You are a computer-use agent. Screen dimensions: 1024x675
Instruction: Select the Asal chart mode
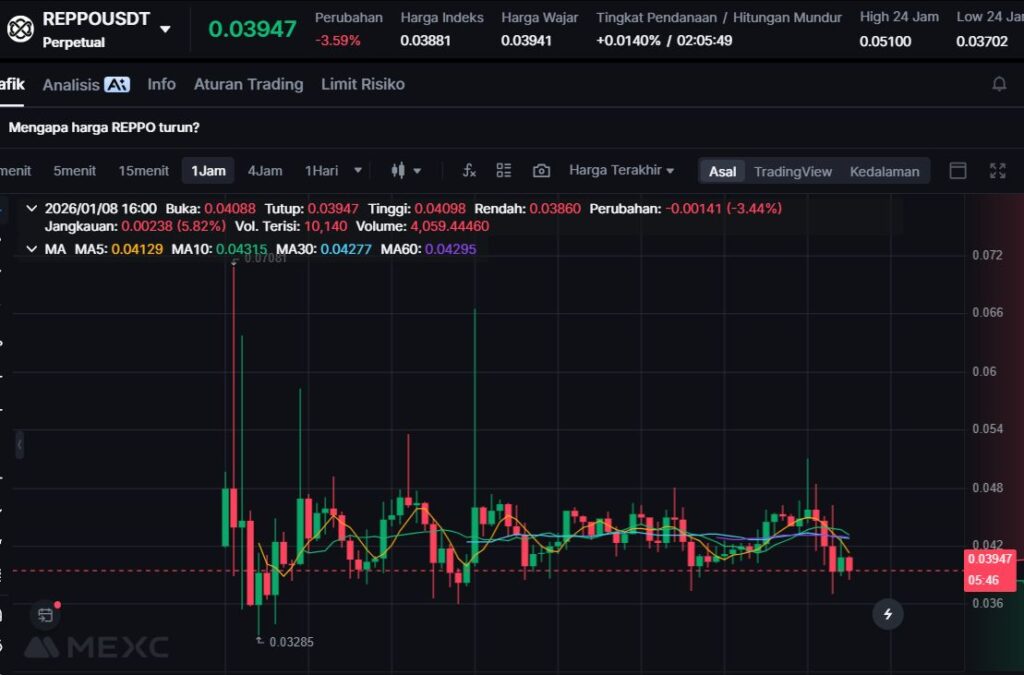[722, 171]
